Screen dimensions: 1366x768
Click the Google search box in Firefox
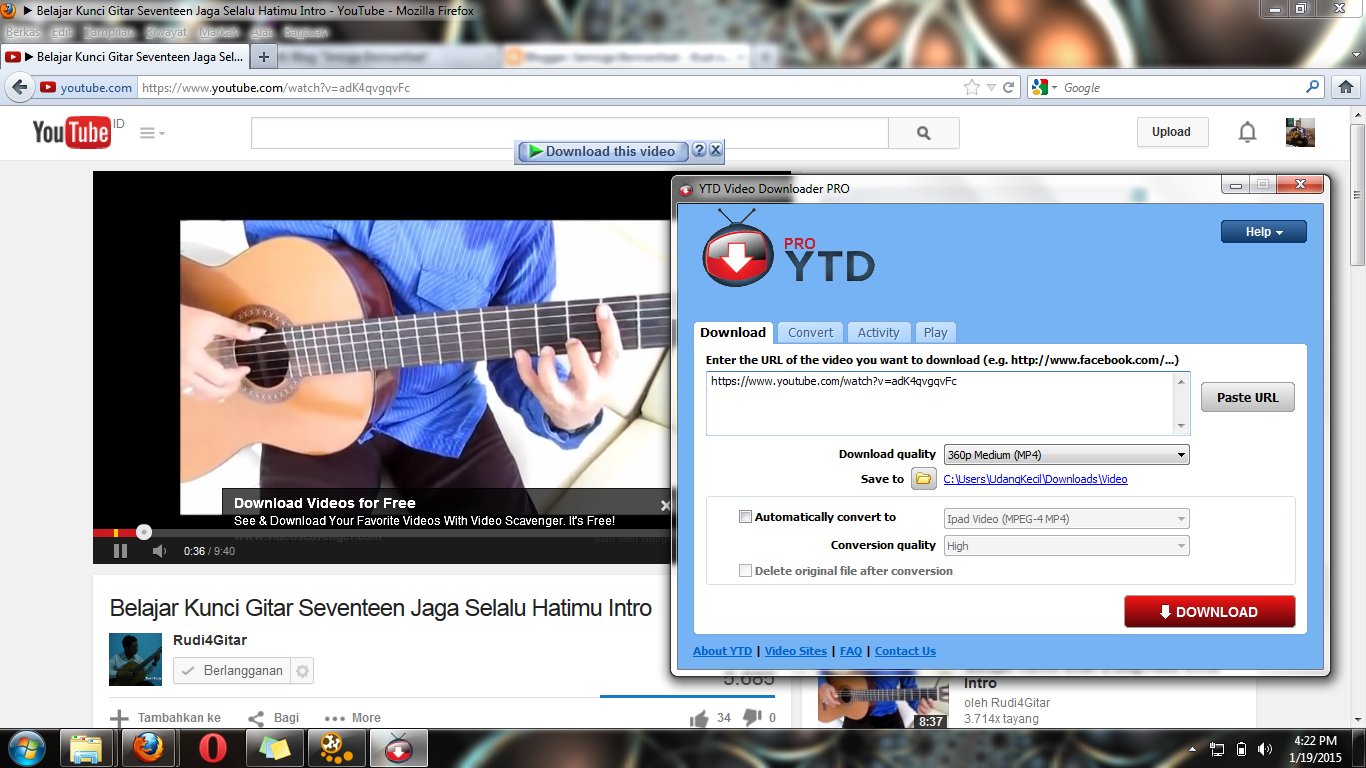click(x=1180, y=88)
